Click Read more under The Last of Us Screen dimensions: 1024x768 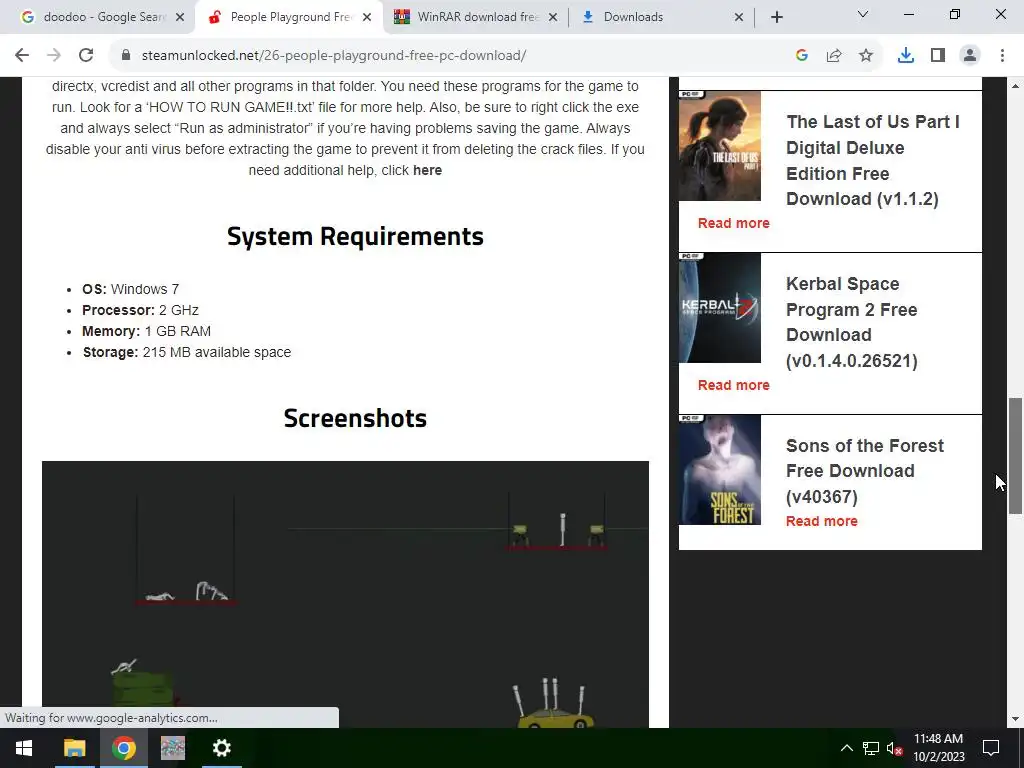(733, 223)
